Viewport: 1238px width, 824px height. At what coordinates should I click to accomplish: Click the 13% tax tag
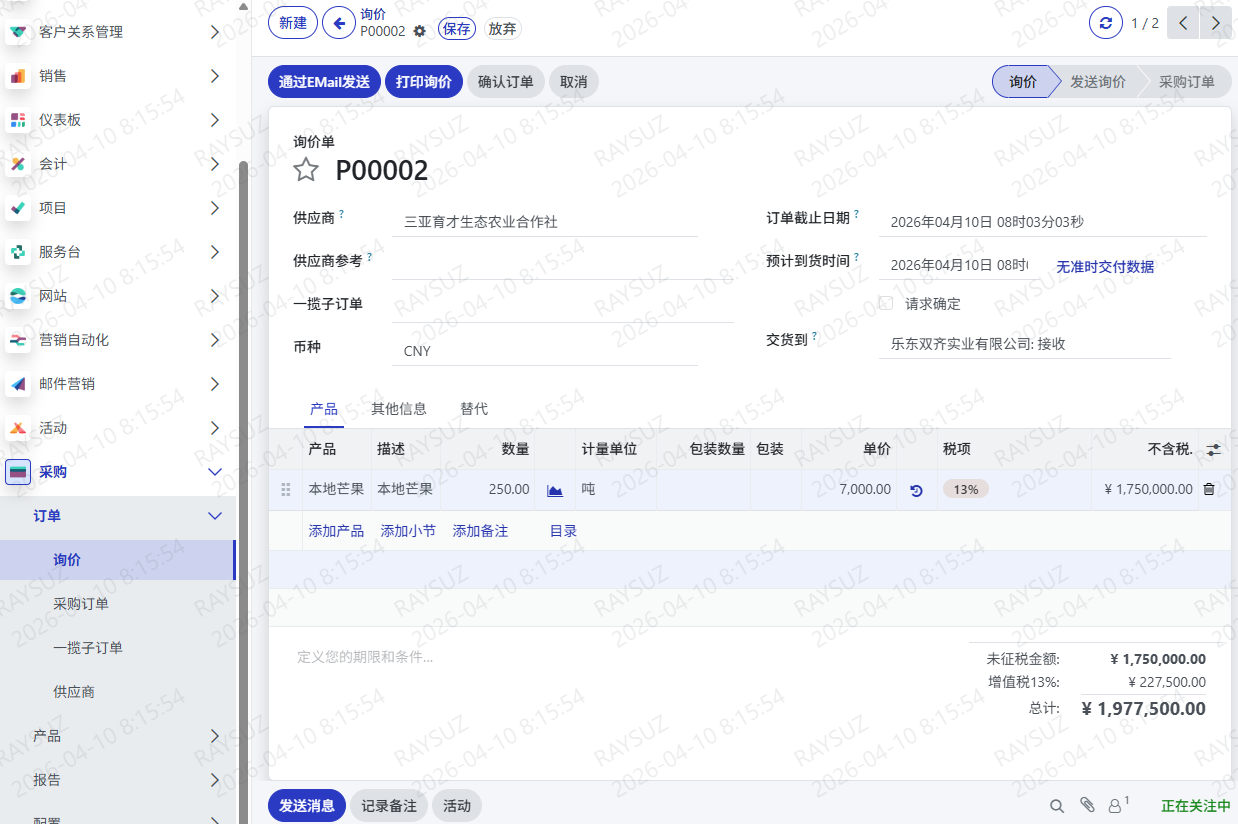[x=966, y=490]
